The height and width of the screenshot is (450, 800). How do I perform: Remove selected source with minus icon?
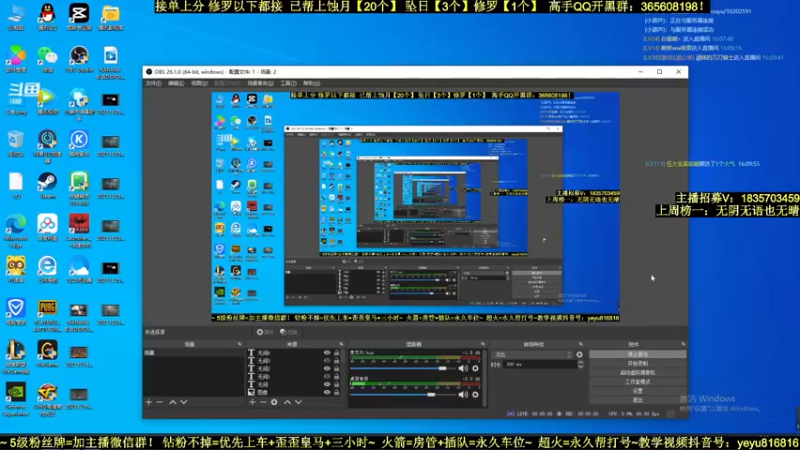(263, 402)
